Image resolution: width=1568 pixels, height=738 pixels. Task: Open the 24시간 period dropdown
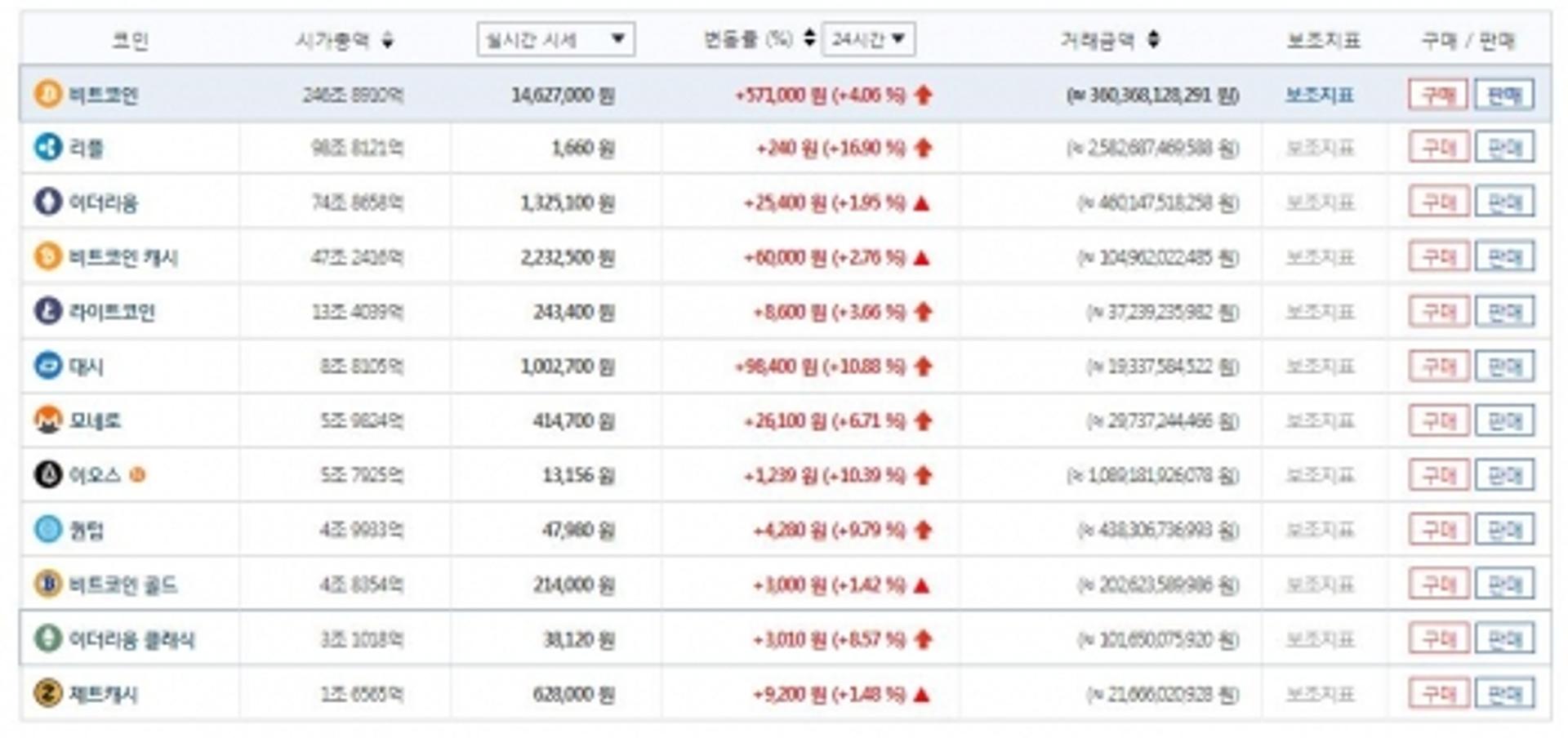tap(869, 39)
